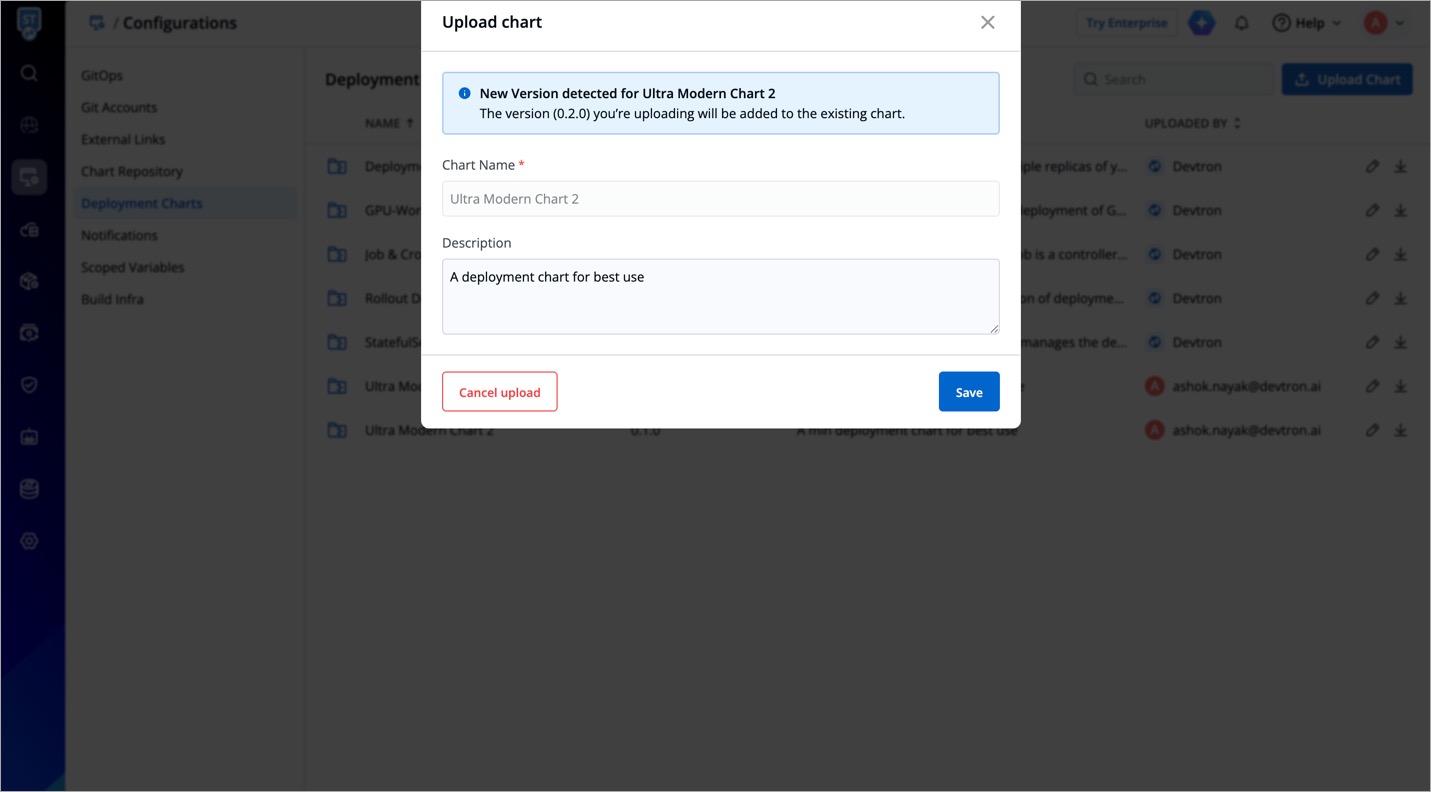Viewport: 1431px width, 792px height.
Task: Edit the StatefulSet chart row
Action: click(1372, 343)
